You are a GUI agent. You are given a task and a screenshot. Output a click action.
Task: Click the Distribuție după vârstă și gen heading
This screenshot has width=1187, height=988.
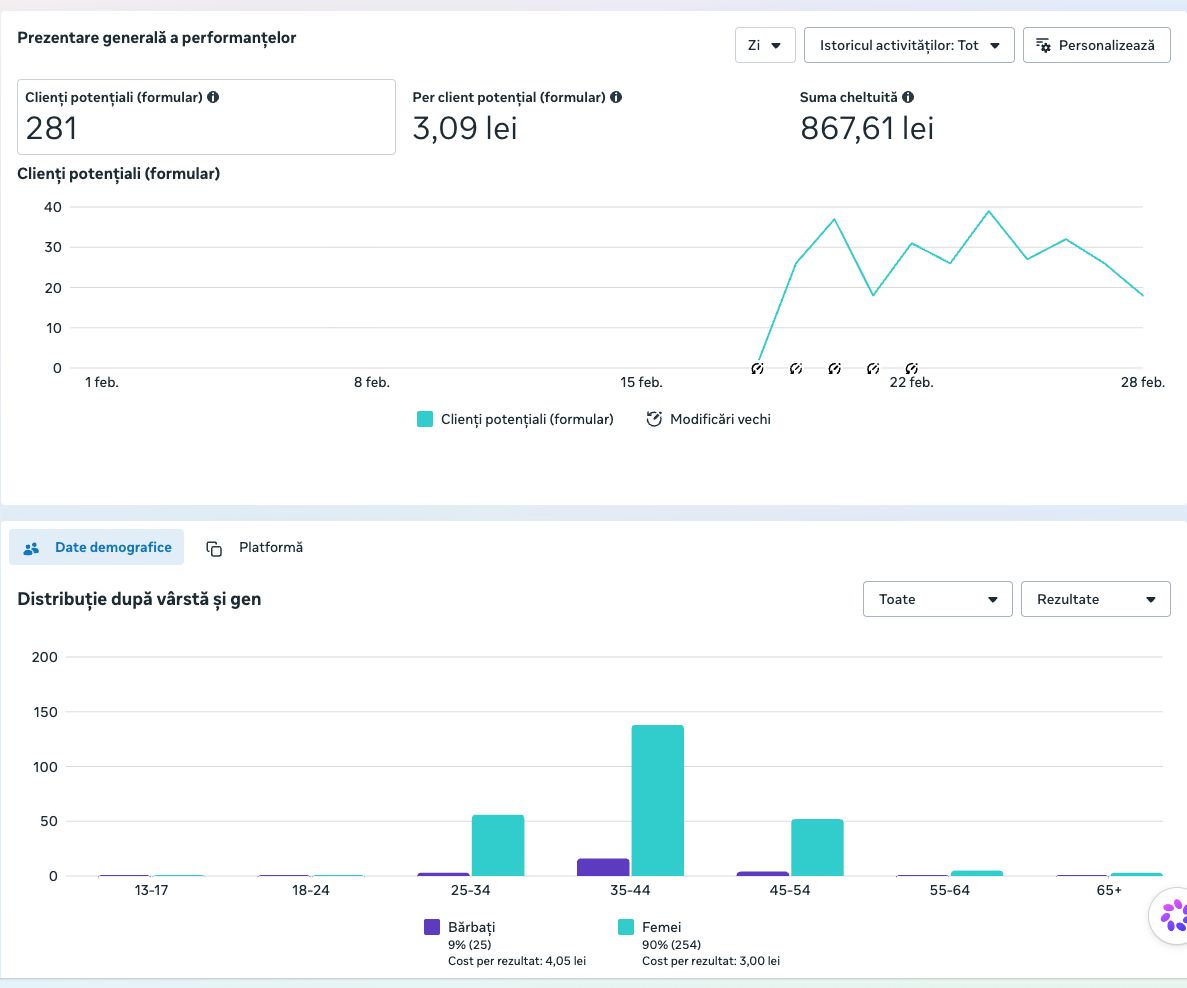pos(139,599)
